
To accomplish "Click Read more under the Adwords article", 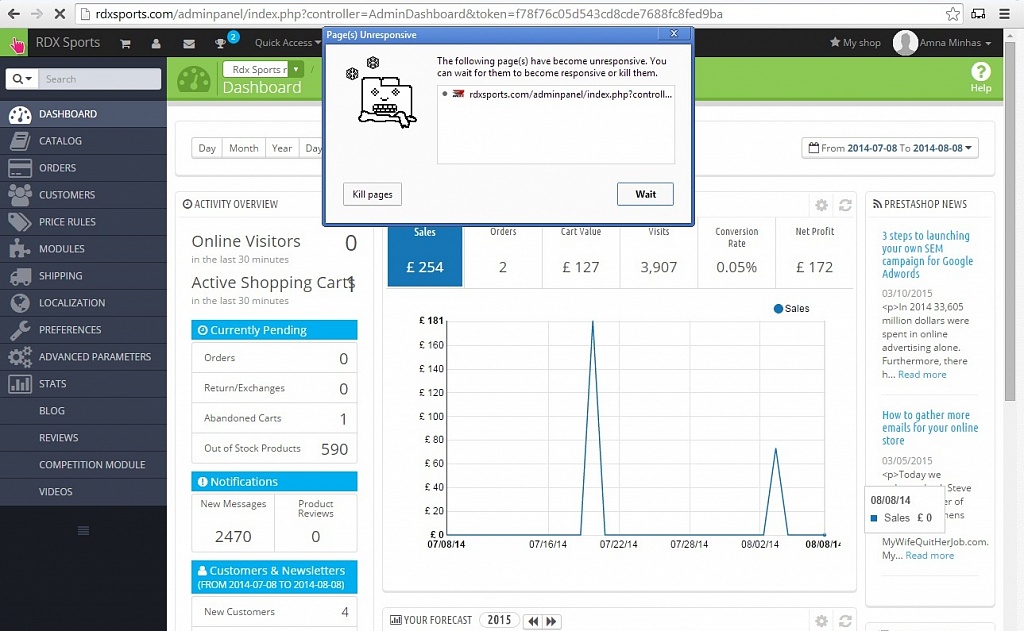I will coord(921,375).
